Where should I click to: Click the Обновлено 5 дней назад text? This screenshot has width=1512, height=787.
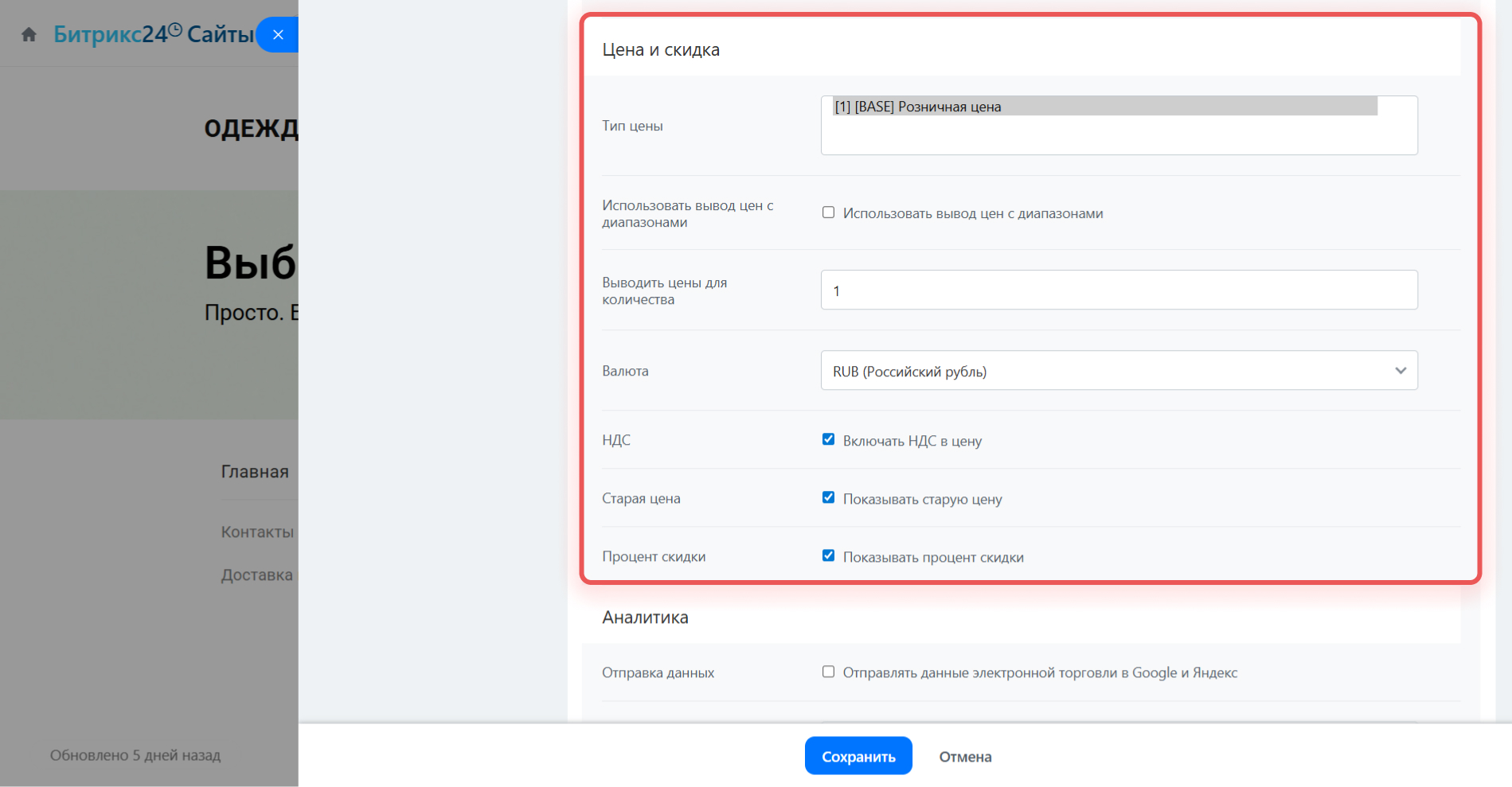click(x=135, y=755)
